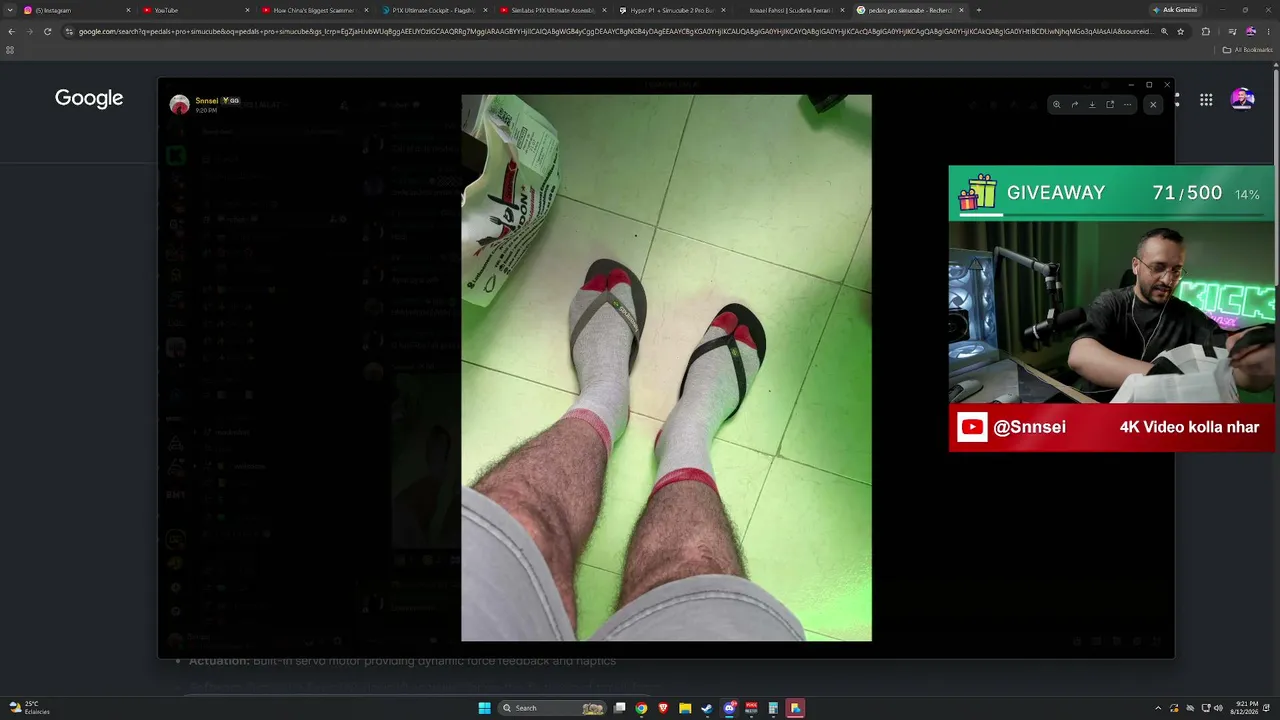Click the enlarged photo of feet in flip-flops
The width and height of the screenshot is (1280, 720).
click(666, 368)
